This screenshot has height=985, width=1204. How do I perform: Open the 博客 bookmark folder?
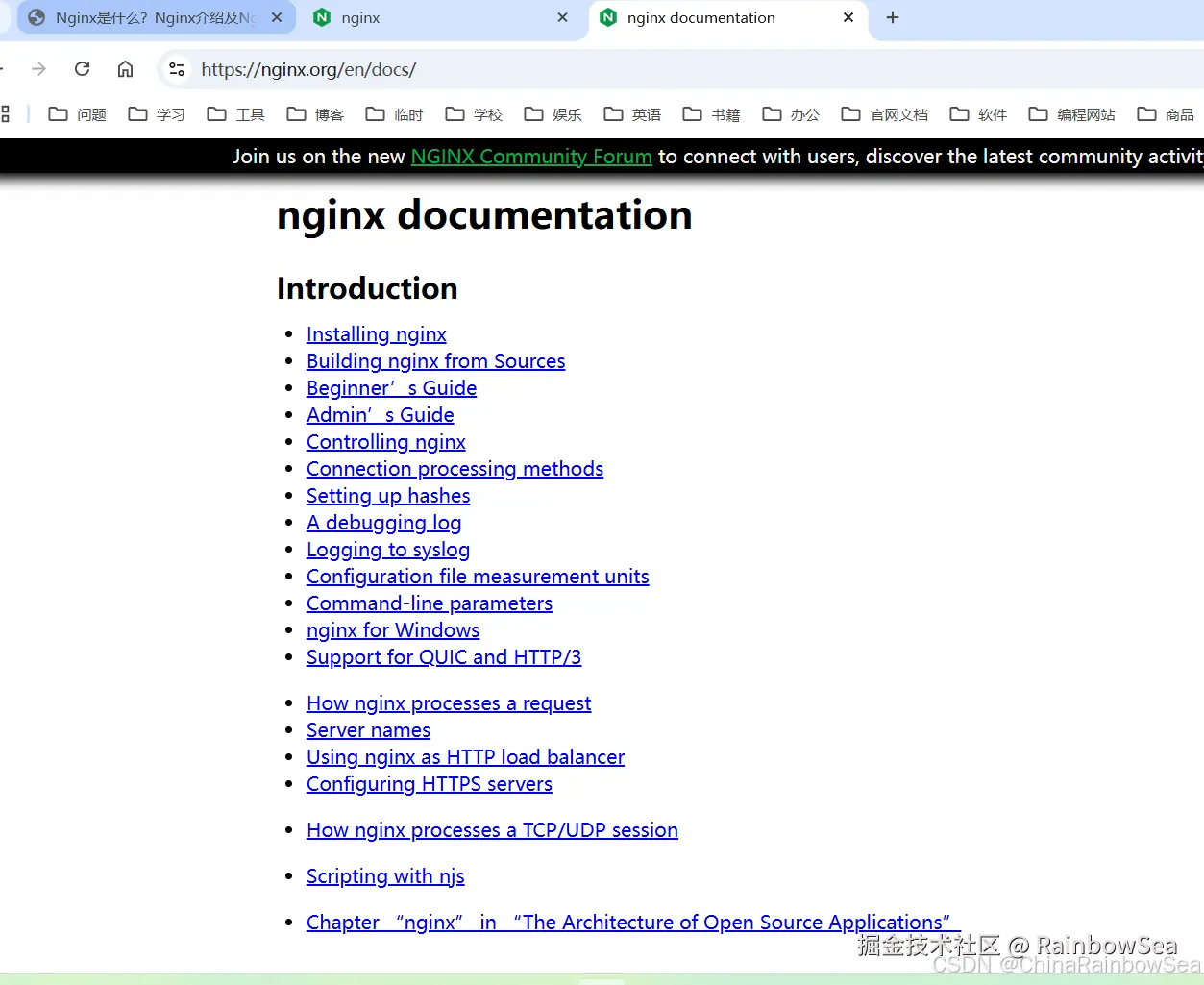coord(315,114)
